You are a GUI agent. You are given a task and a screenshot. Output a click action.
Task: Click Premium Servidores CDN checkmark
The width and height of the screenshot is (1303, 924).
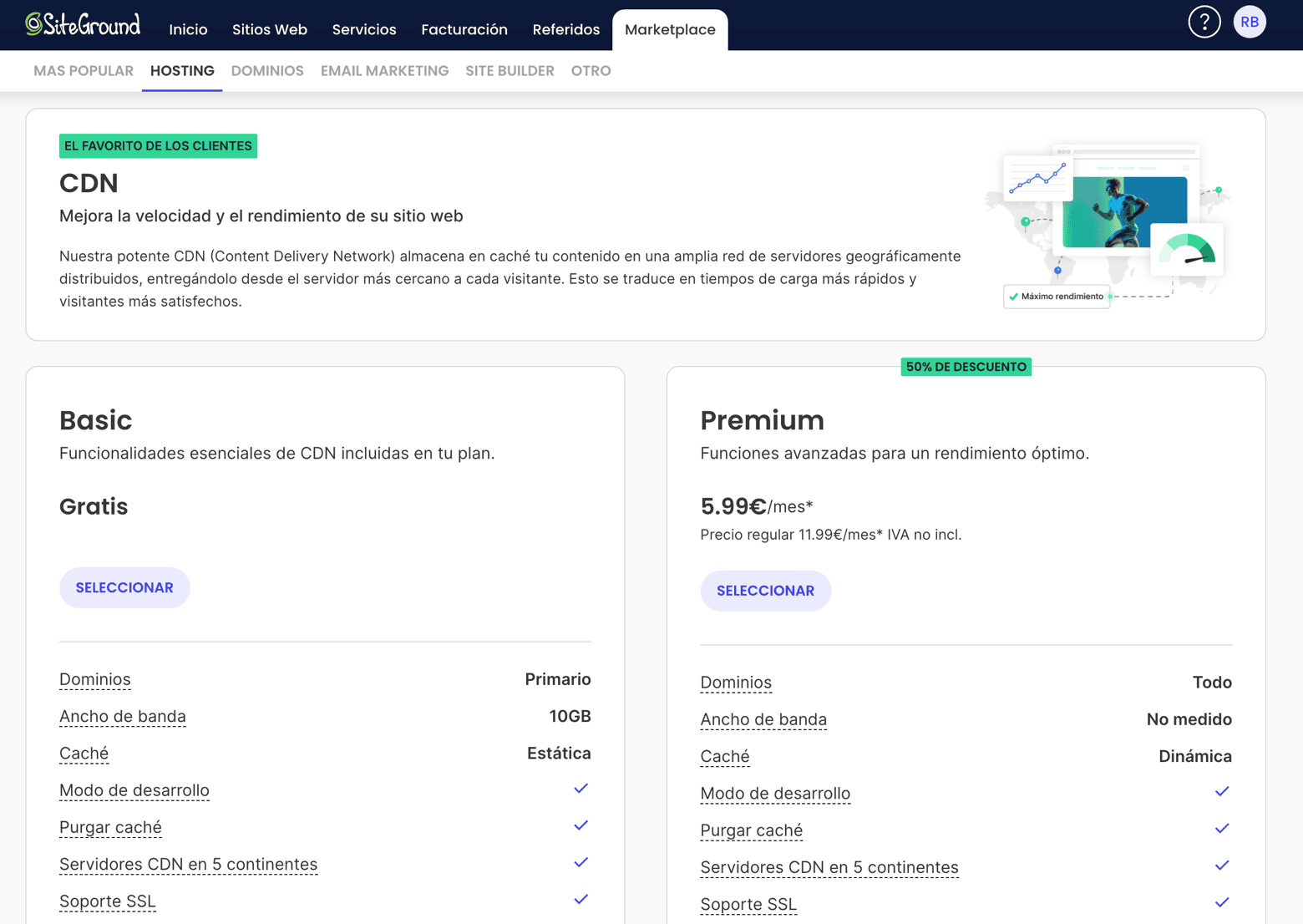coord(1222,866)
